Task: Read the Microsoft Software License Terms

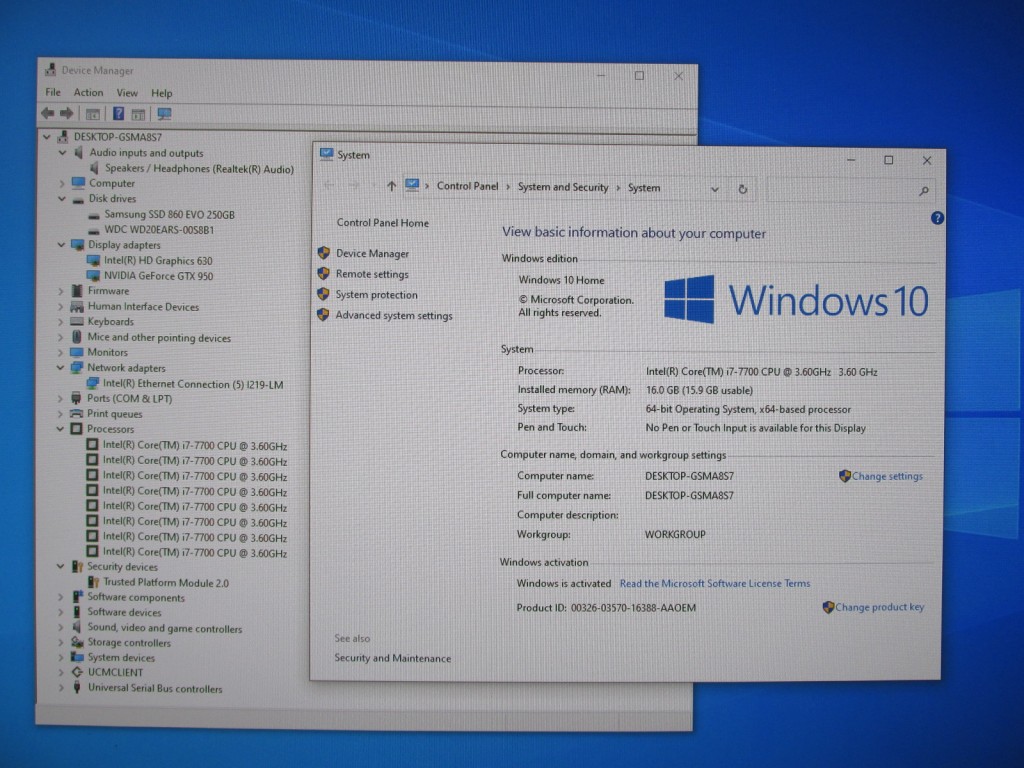Action: click(714, 583)
